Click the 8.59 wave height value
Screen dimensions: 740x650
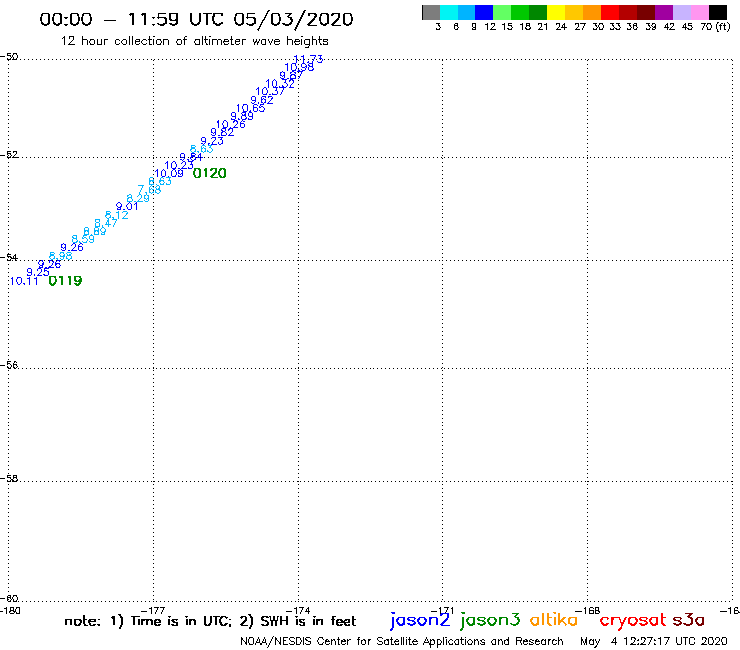coord(83,239)
